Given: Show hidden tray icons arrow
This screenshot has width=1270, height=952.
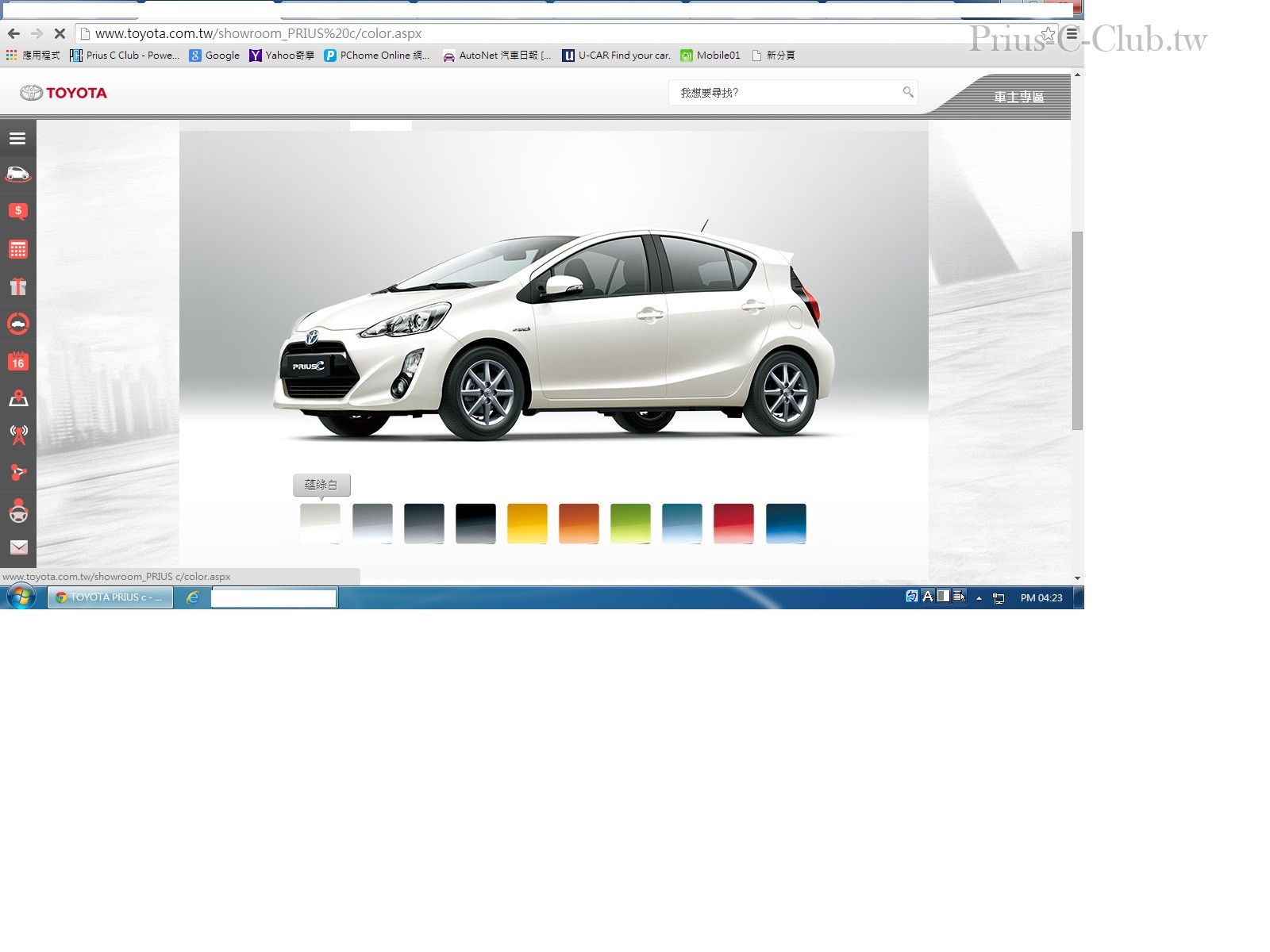Looking at the screenshot, I should pos(979,598).
